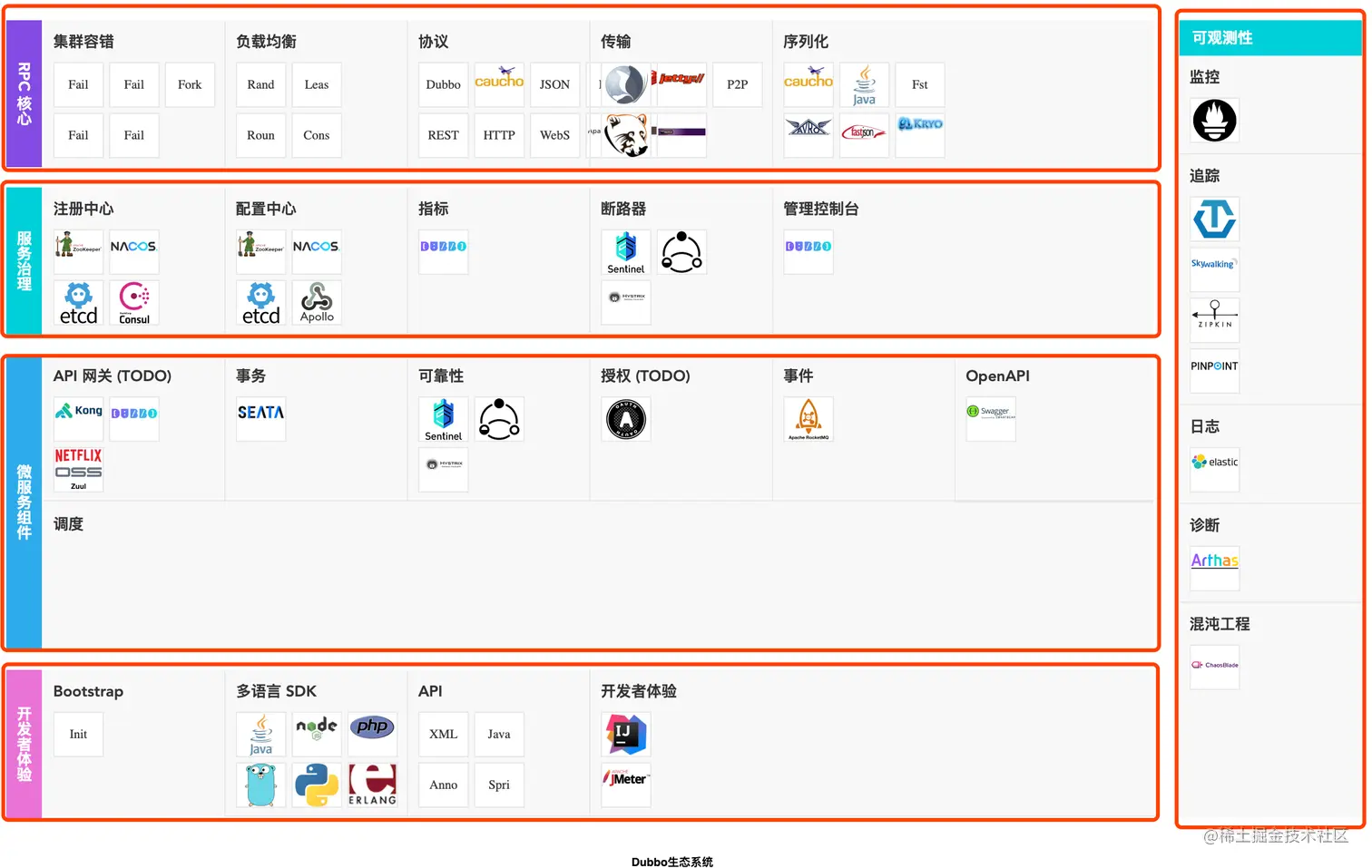Click the Apollo logo tile

pyautogui.click(x=317, y=303)
